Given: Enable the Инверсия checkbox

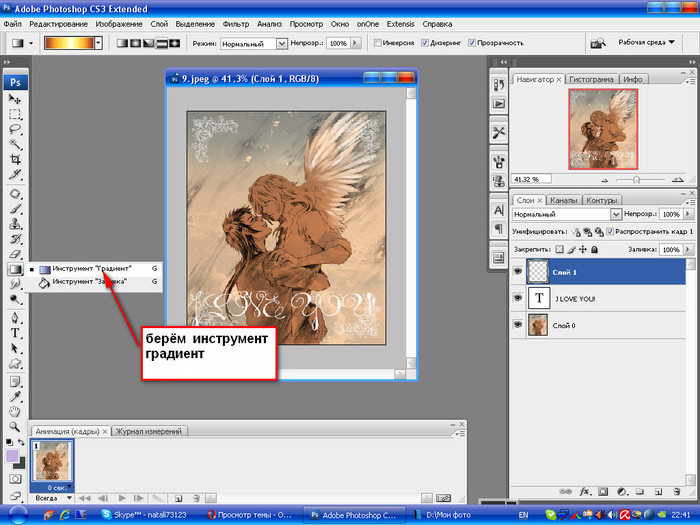Looking at the screenshot, I should 378,43.
